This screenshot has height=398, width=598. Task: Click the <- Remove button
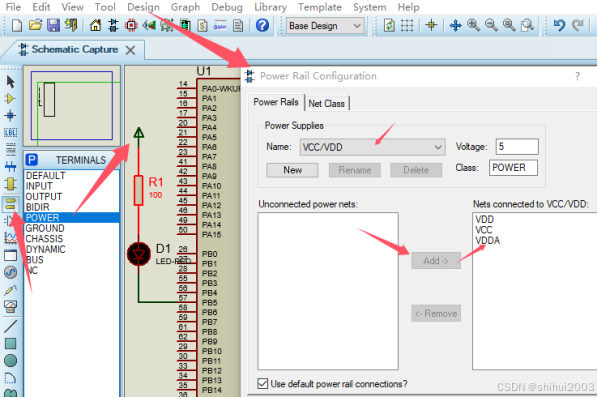coord(436,313)
